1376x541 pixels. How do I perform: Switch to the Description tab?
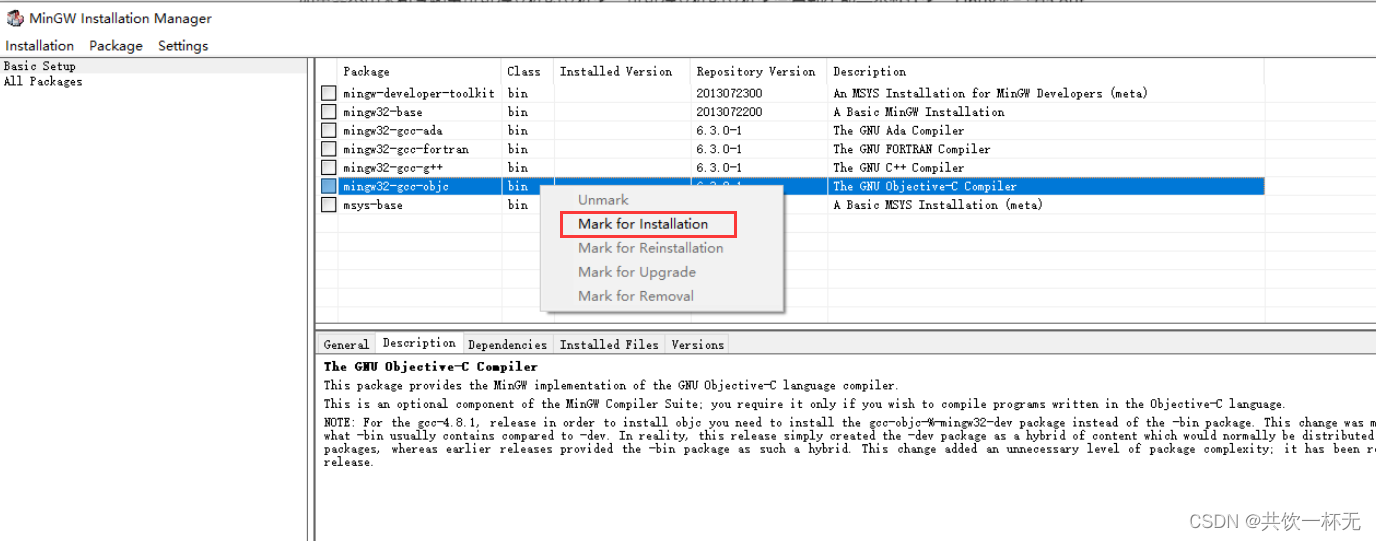pyautogui.click(x=419, y=343)
